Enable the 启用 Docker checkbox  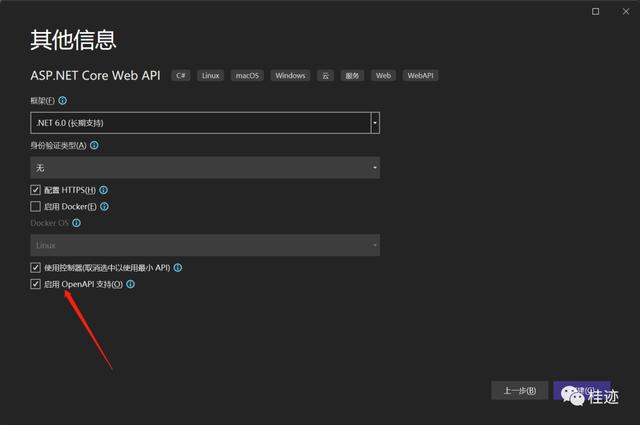tap(36, 206)
